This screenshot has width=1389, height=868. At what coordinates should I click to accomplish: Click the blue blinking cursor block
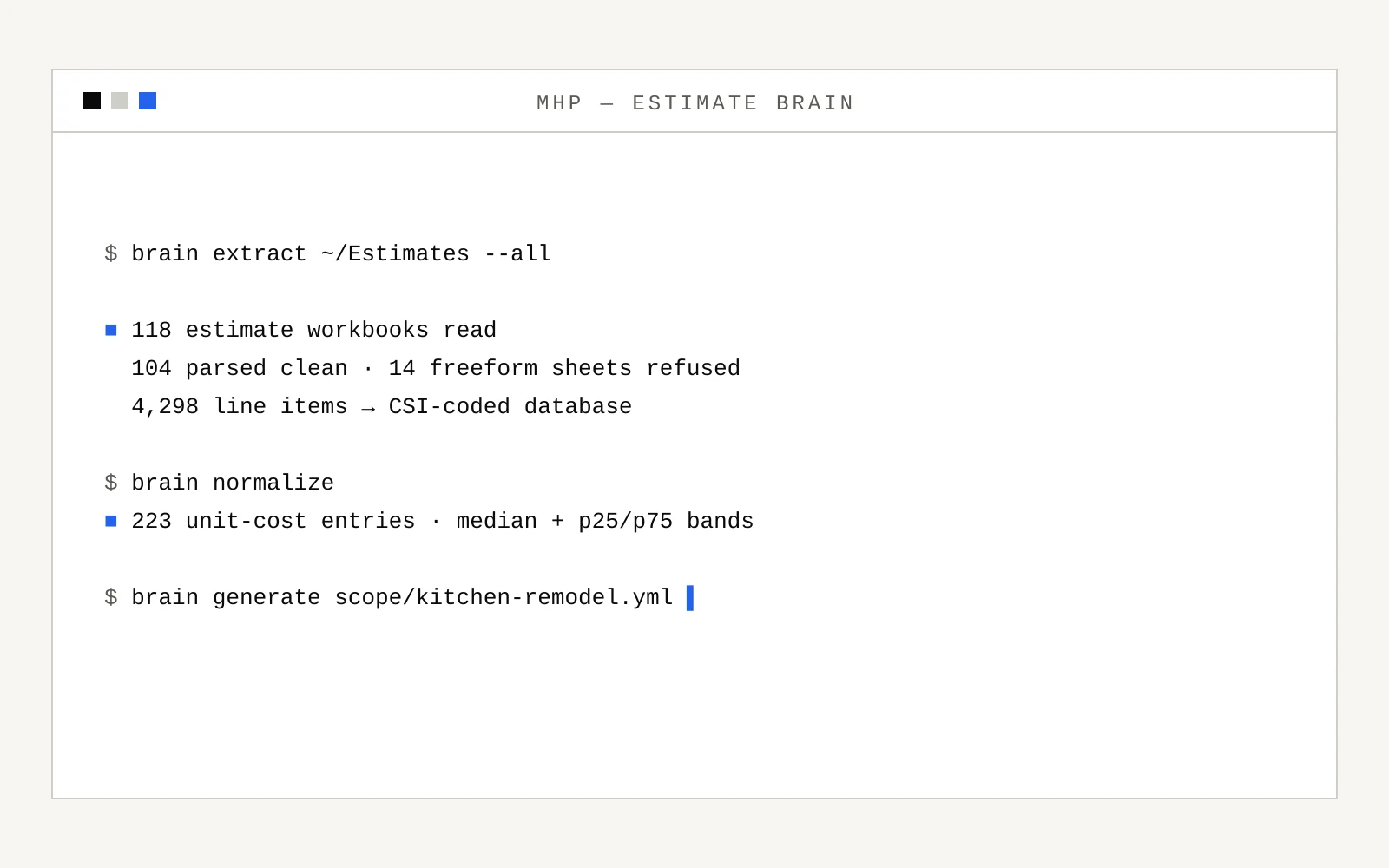(x=690, y=598)
